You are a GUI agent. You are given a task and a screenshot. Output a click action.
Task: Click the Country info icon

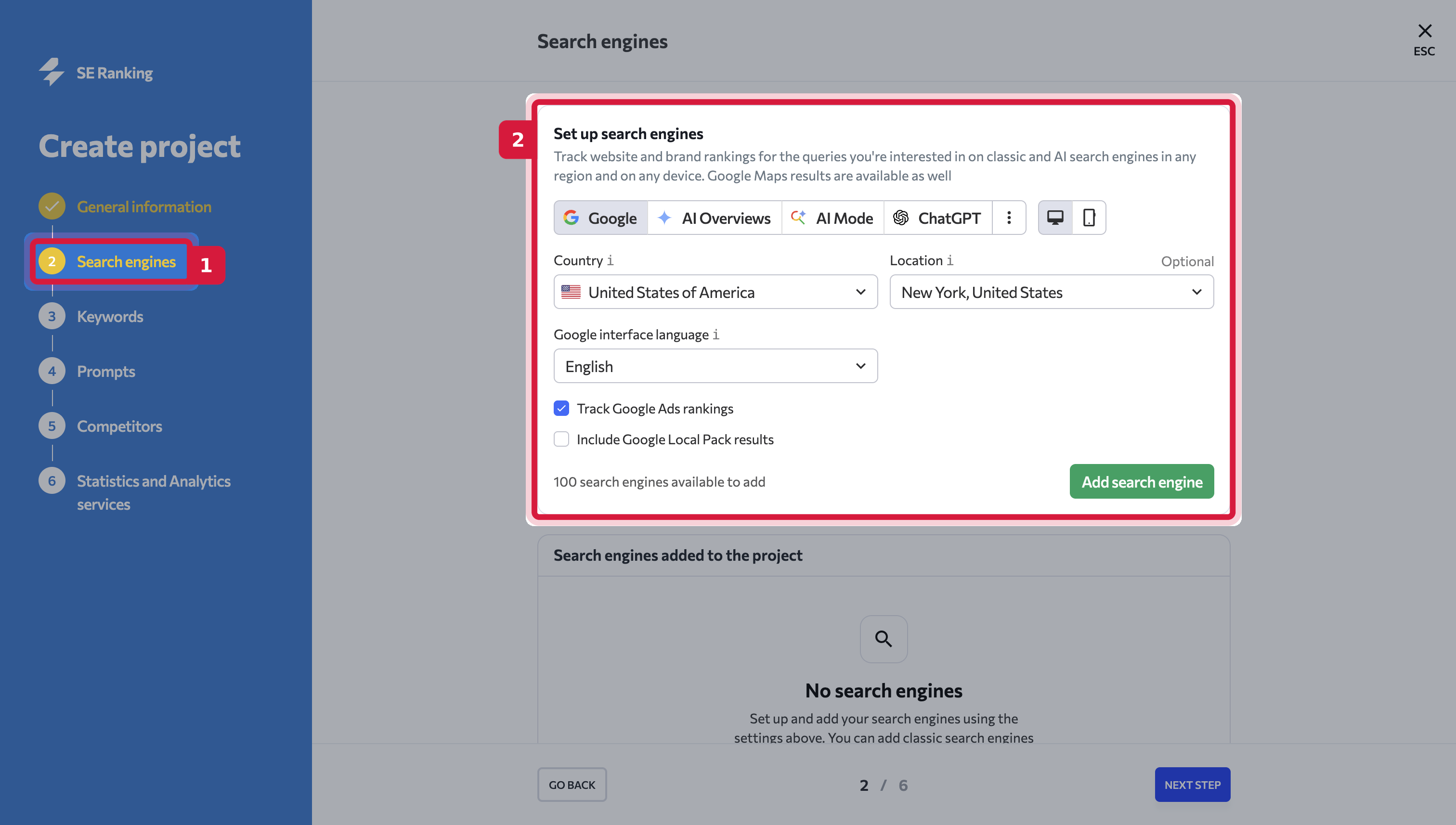(610, 260)
